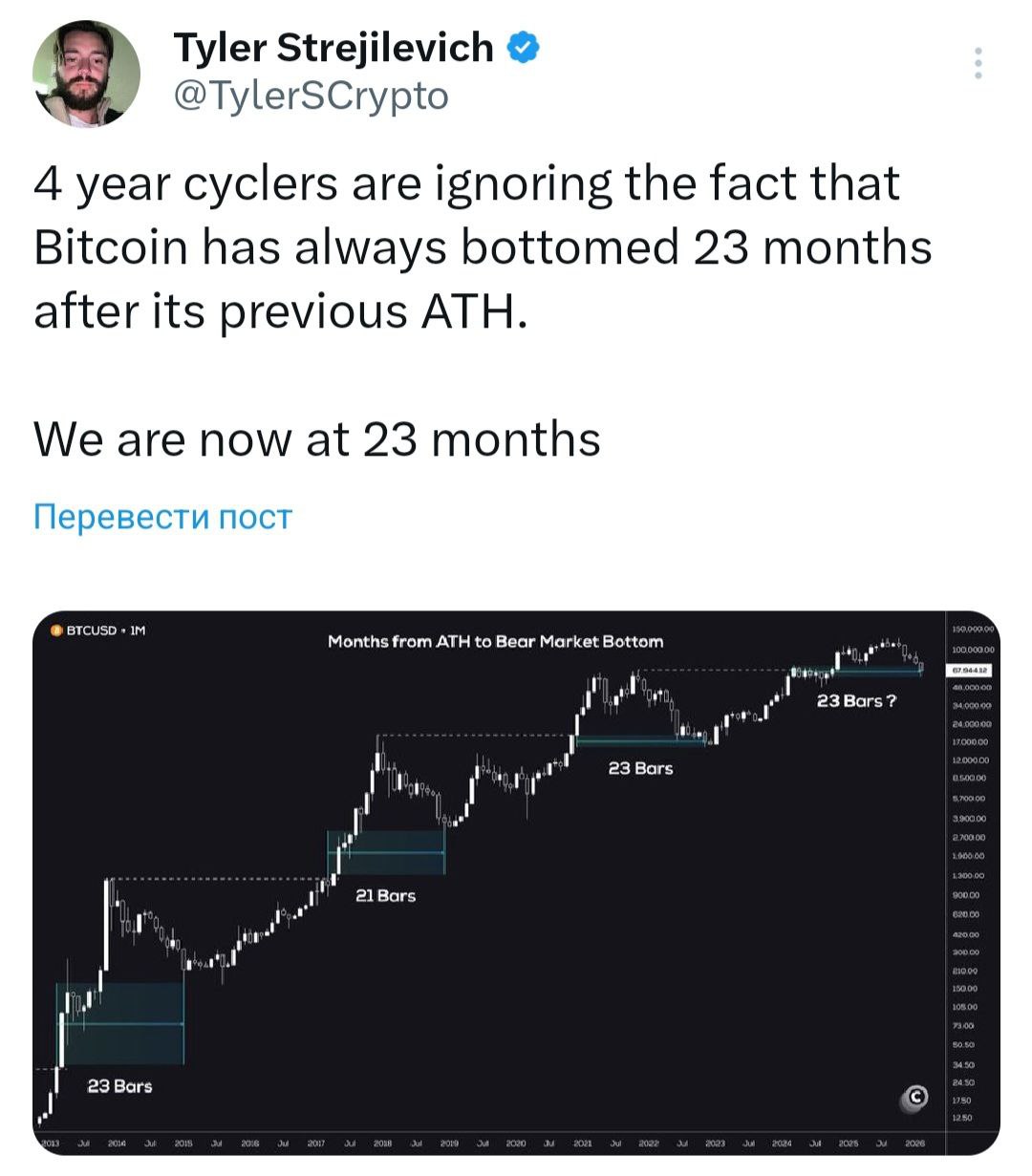Click the 1M timeframe label on chart
This screenshot has height=1176, width=1032.
pyautogui.click(x=138, y=631)
